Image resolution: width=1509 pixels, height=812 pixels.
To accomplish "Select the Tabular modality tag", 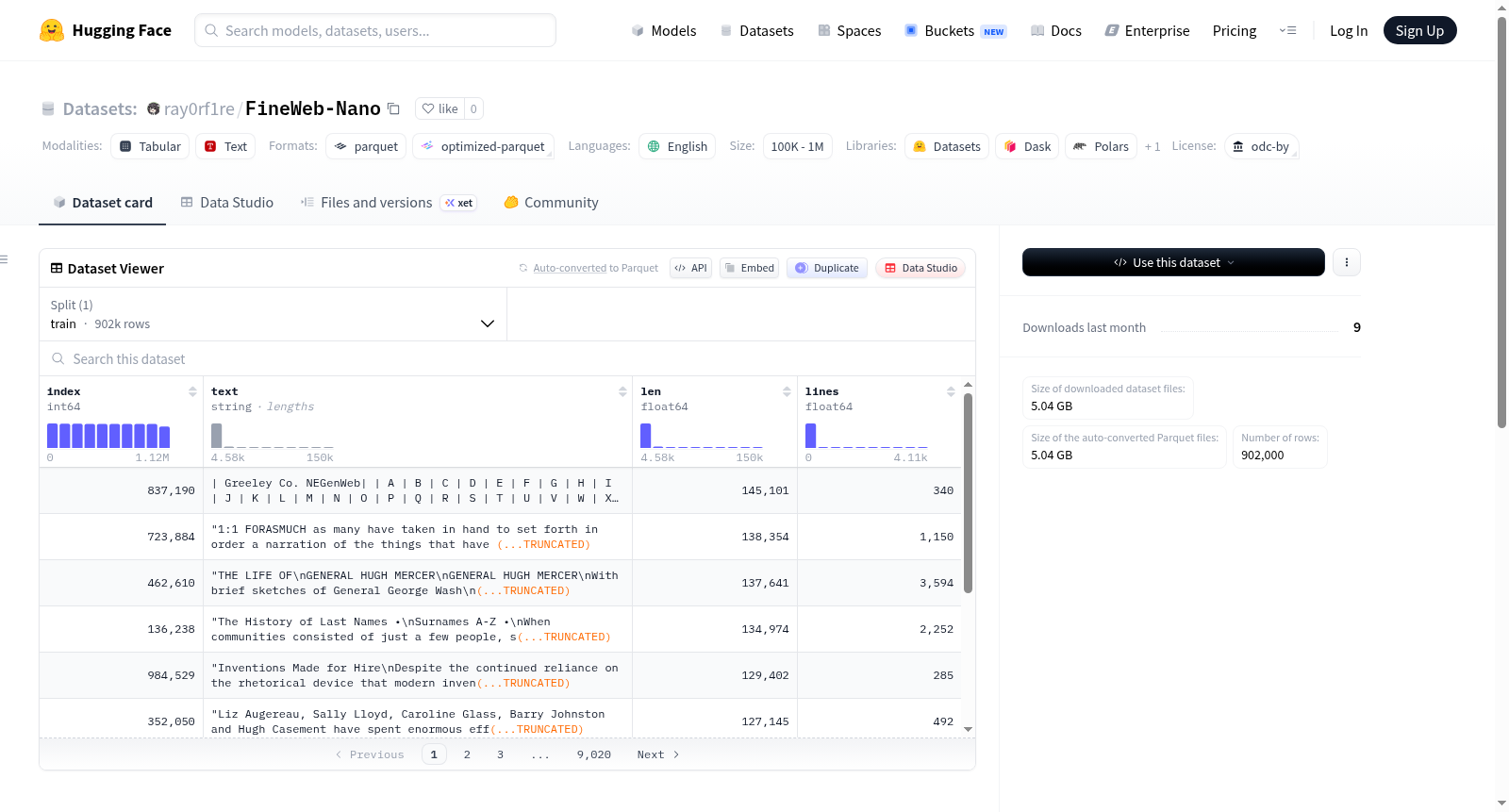I will (x=150, y=146).
